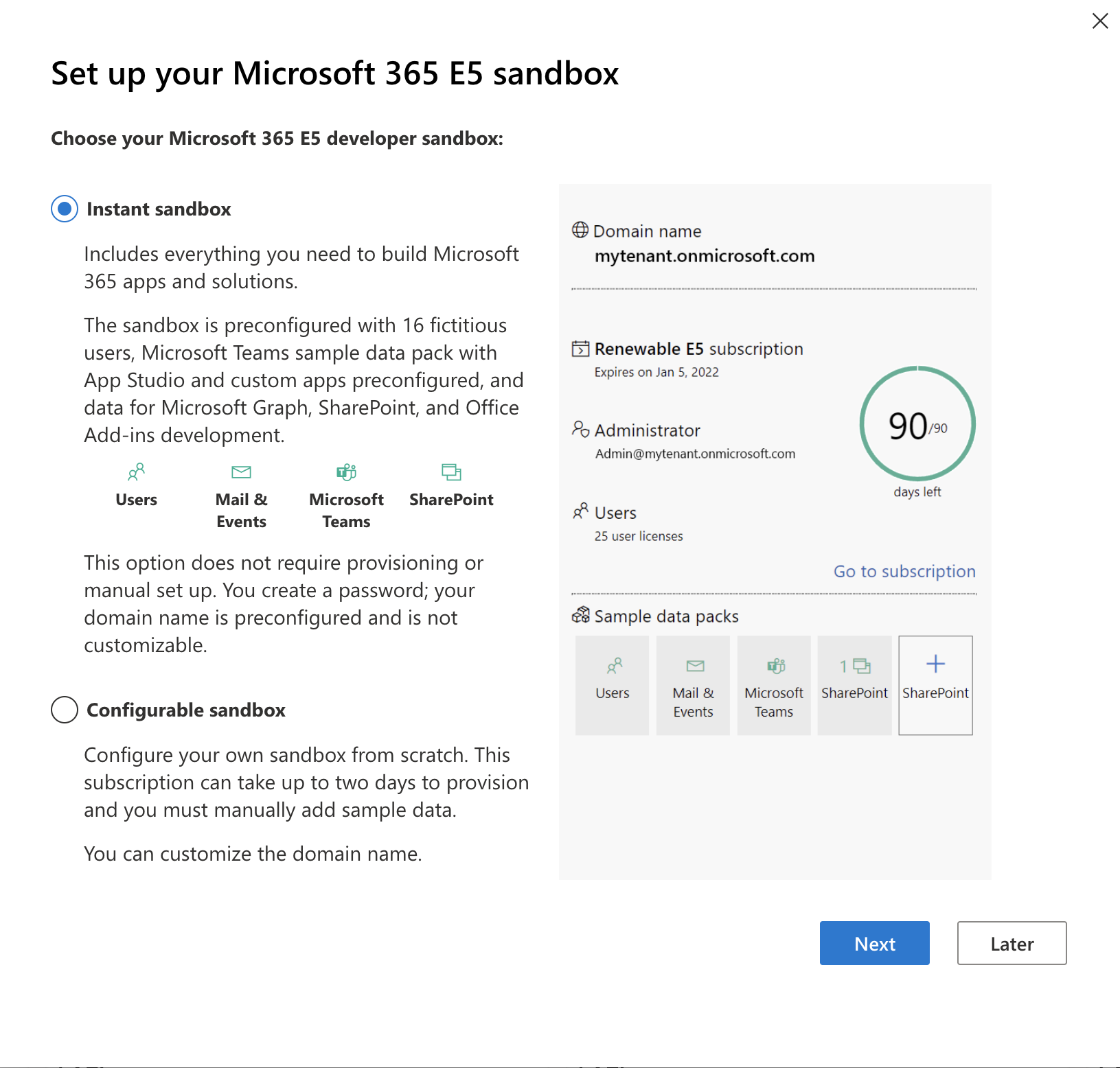Click the installed SharePoint data pack tile
Screen dimensions: 1120x1068
pyautogui.click(x=854, y=685)
